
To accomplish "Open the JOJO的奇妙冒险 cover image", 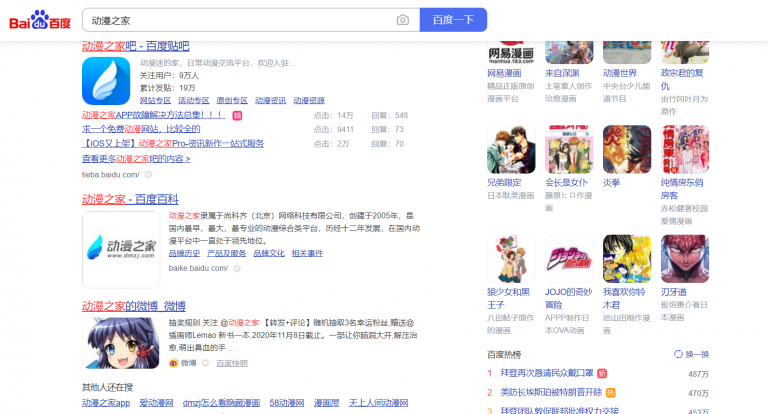I will (x=569, y=259).
